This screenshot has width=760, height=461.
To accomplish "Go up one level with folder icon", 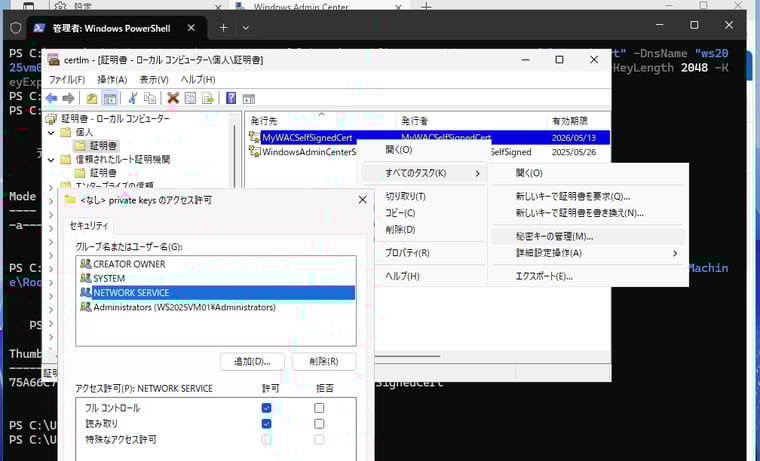I will click(92, 98).
